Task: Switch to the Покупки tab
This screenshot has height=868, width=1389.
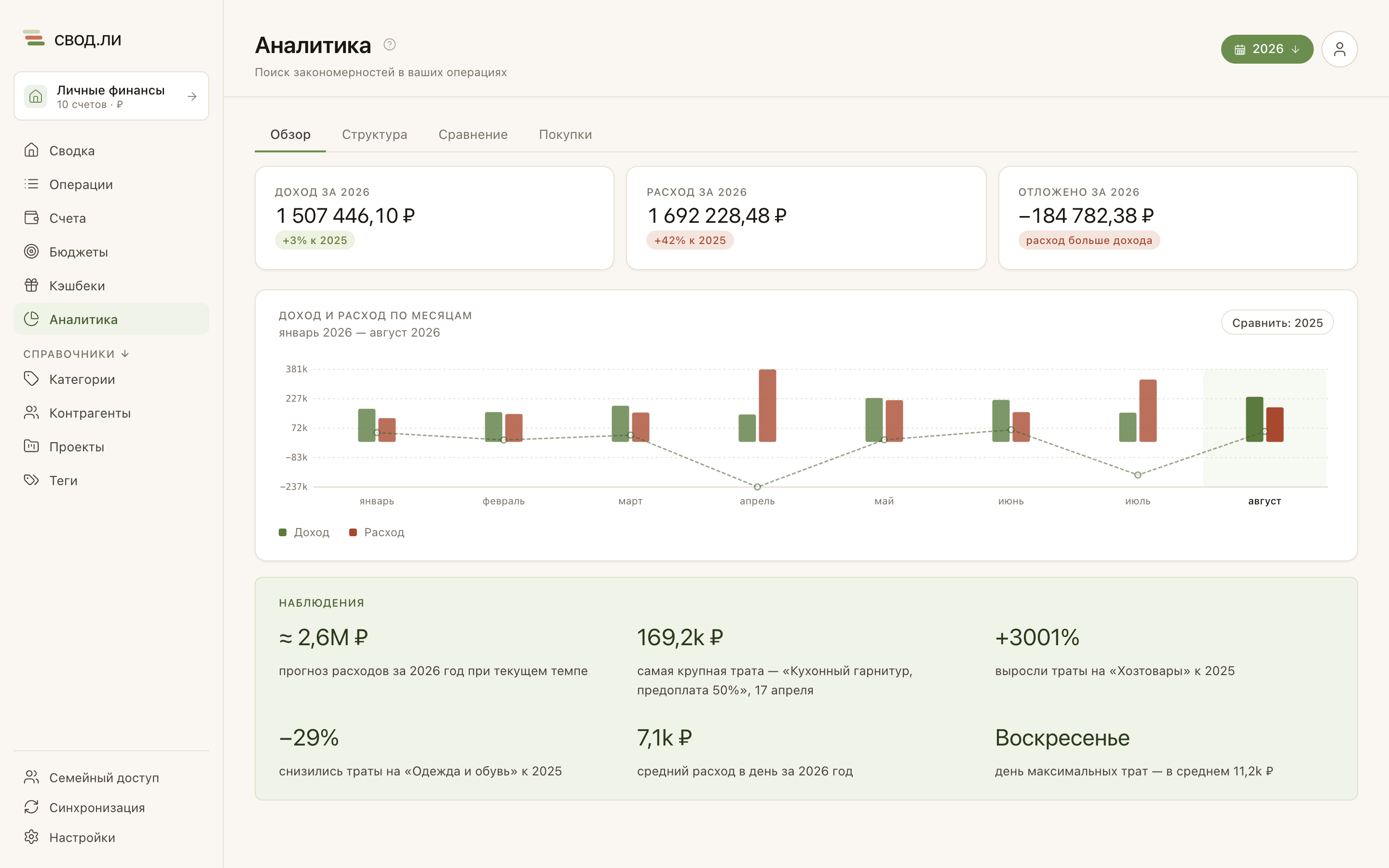Action: [x=565, y=135]
